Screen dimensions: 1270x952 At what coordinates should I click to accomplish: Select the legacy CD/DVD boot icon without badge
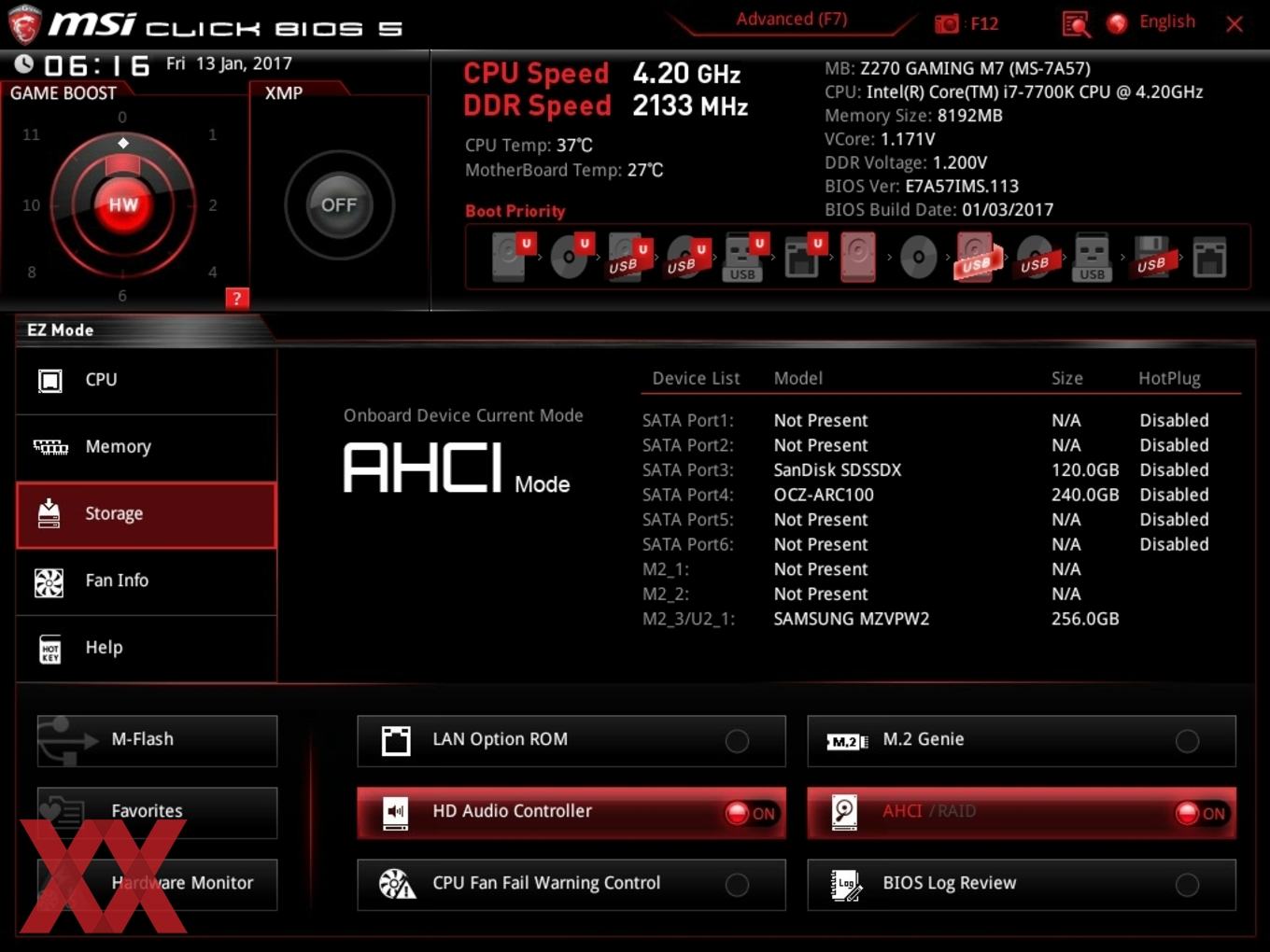click(x=918, y=257)
